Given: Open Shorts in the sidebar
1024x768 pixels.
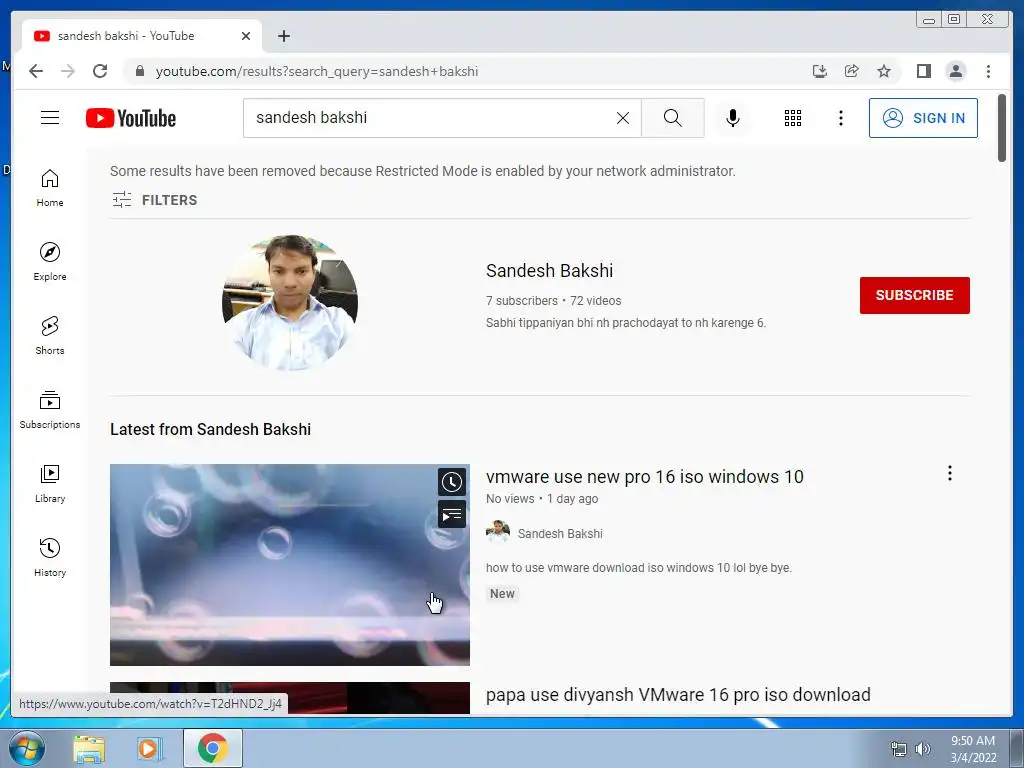Looking at the screenshot, I should [x=50, y=336].
